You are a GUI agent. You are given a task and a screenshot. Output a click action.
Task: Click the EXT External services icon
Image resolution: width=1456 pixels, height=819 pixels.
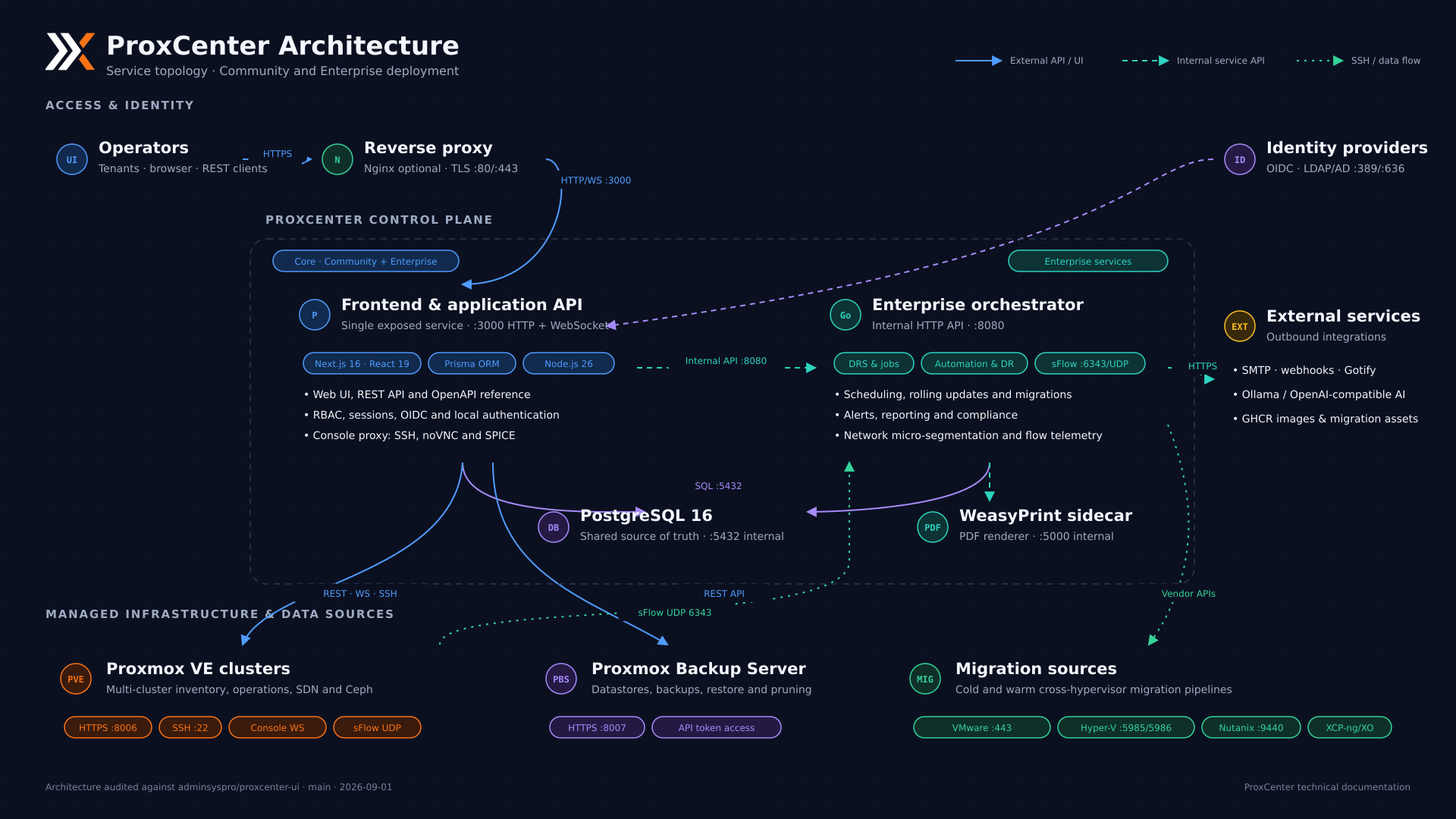(x=1240, y=326)
